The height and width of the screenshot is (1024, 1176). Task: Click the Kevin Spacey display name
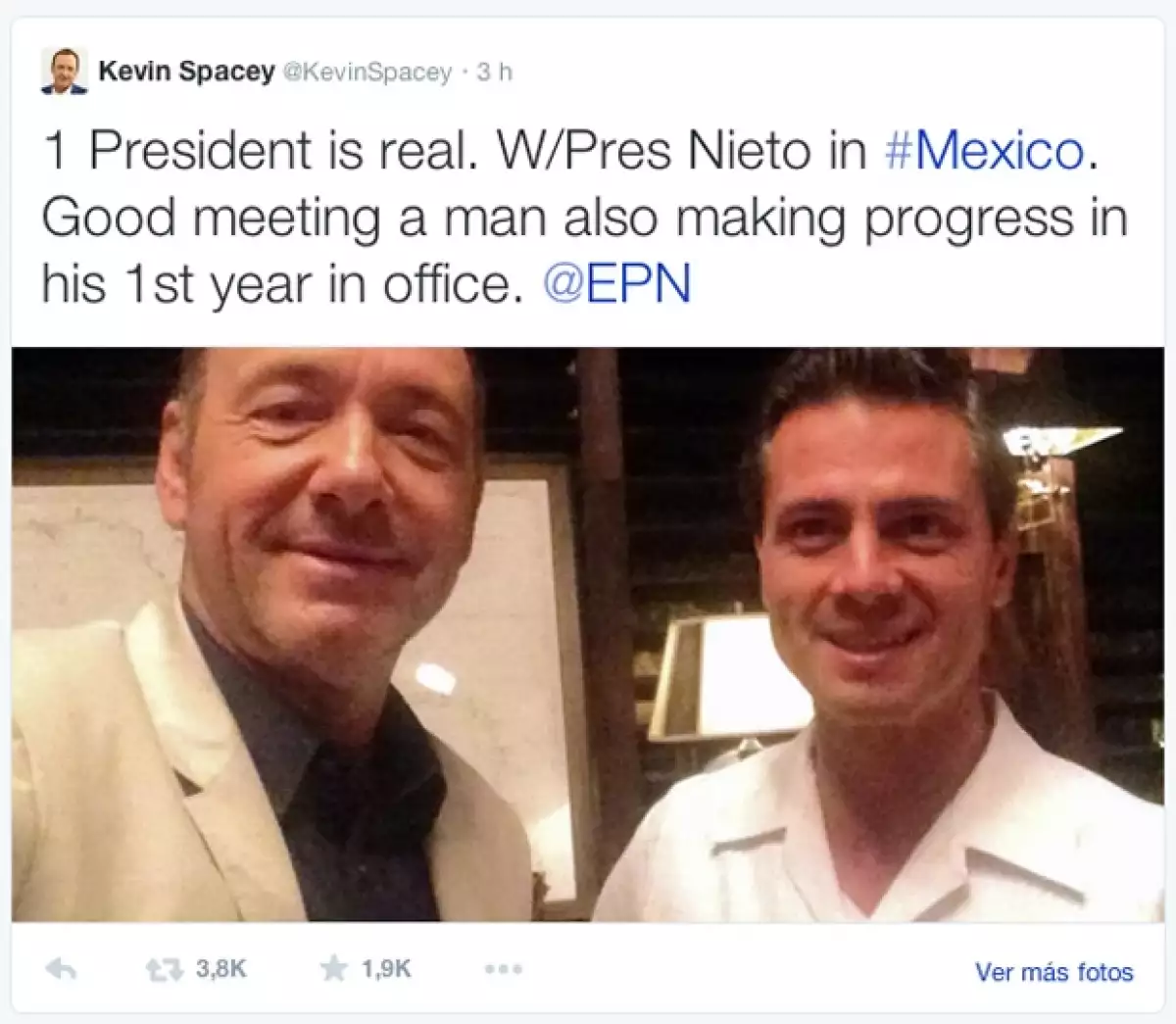[186, 72]
